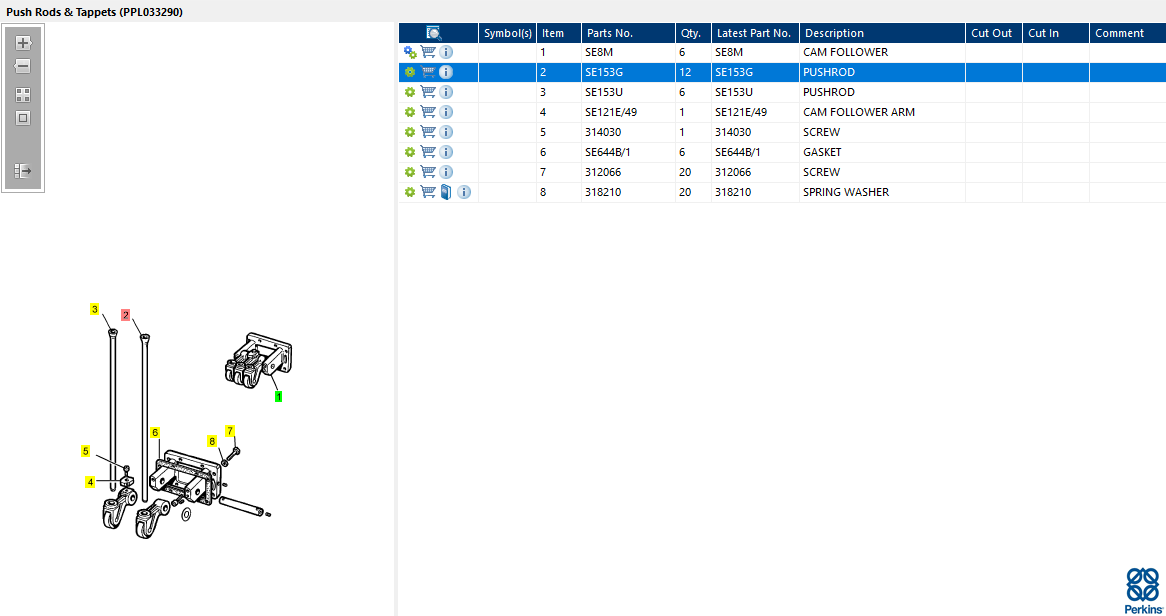This screenshot has width=1166, height=616.
Task: Click the Comment column header
Action: tap(1127, 33)
